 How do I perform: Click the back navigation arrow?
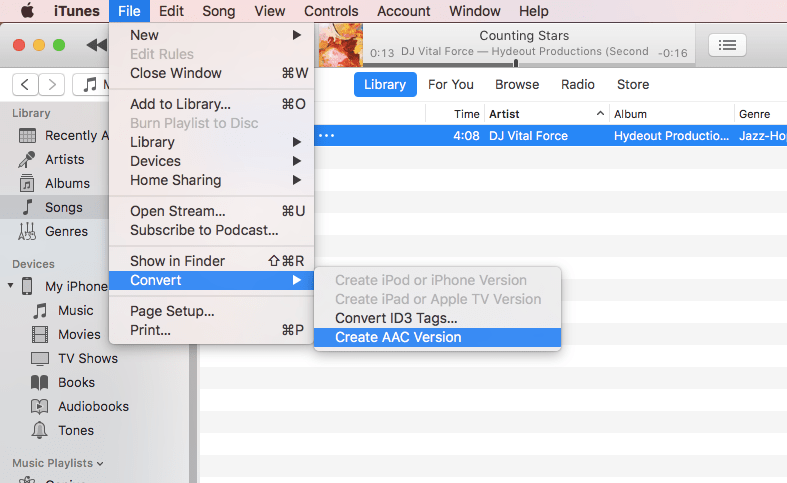point(25,84)
